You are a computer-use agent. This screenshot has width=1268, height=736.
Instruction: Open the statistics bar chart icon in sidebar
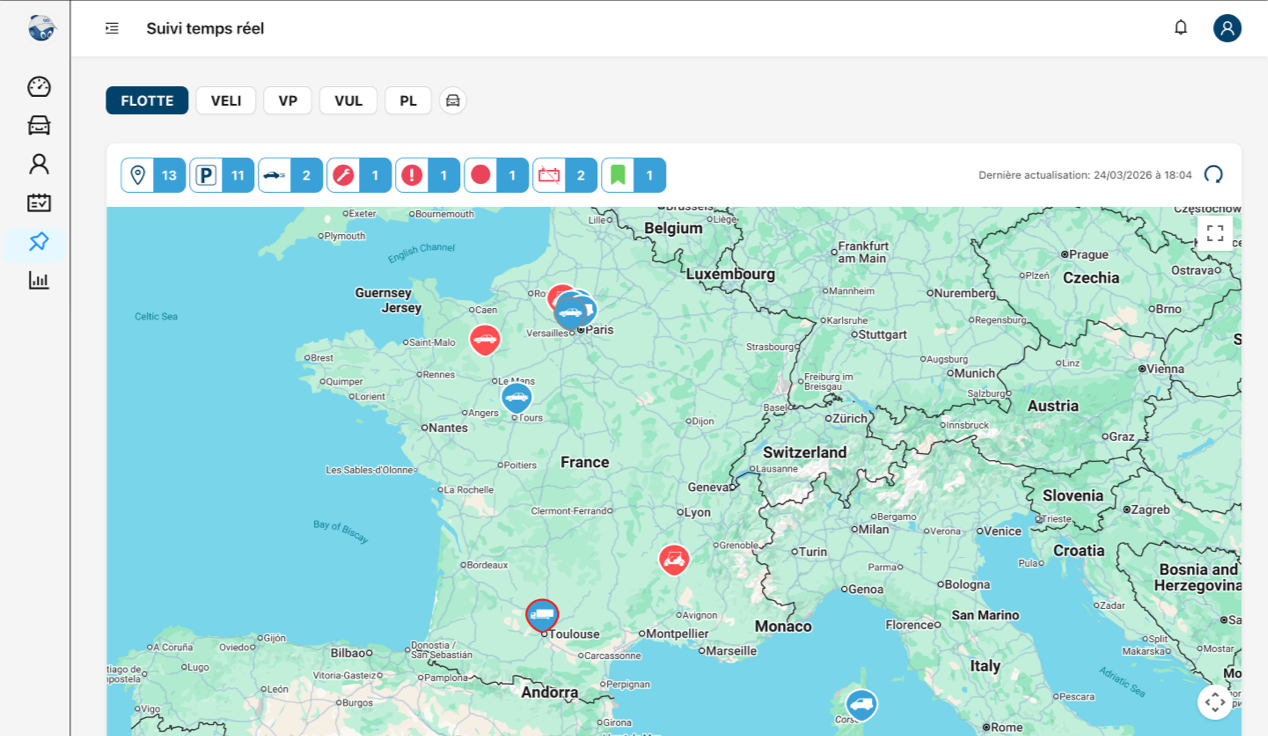39,281
